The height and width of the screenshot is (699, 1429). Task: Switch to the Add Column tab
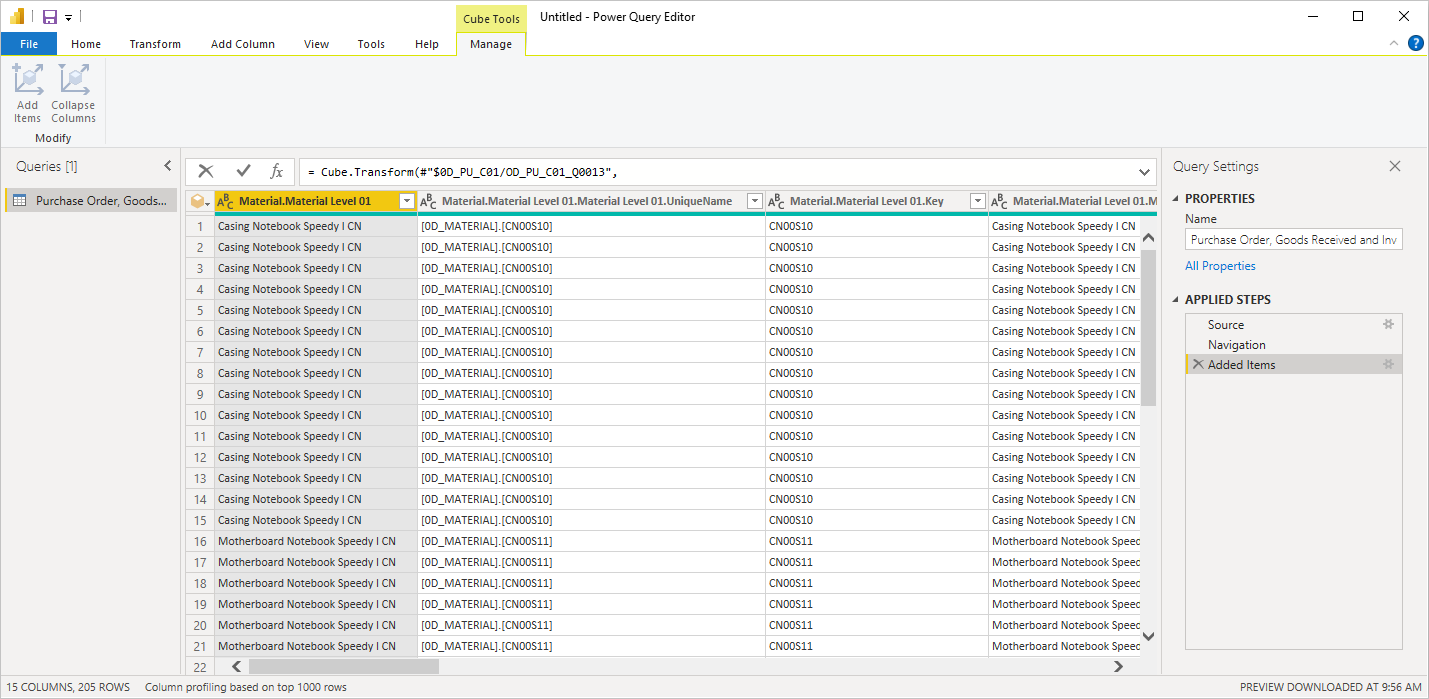coord(243,44)
